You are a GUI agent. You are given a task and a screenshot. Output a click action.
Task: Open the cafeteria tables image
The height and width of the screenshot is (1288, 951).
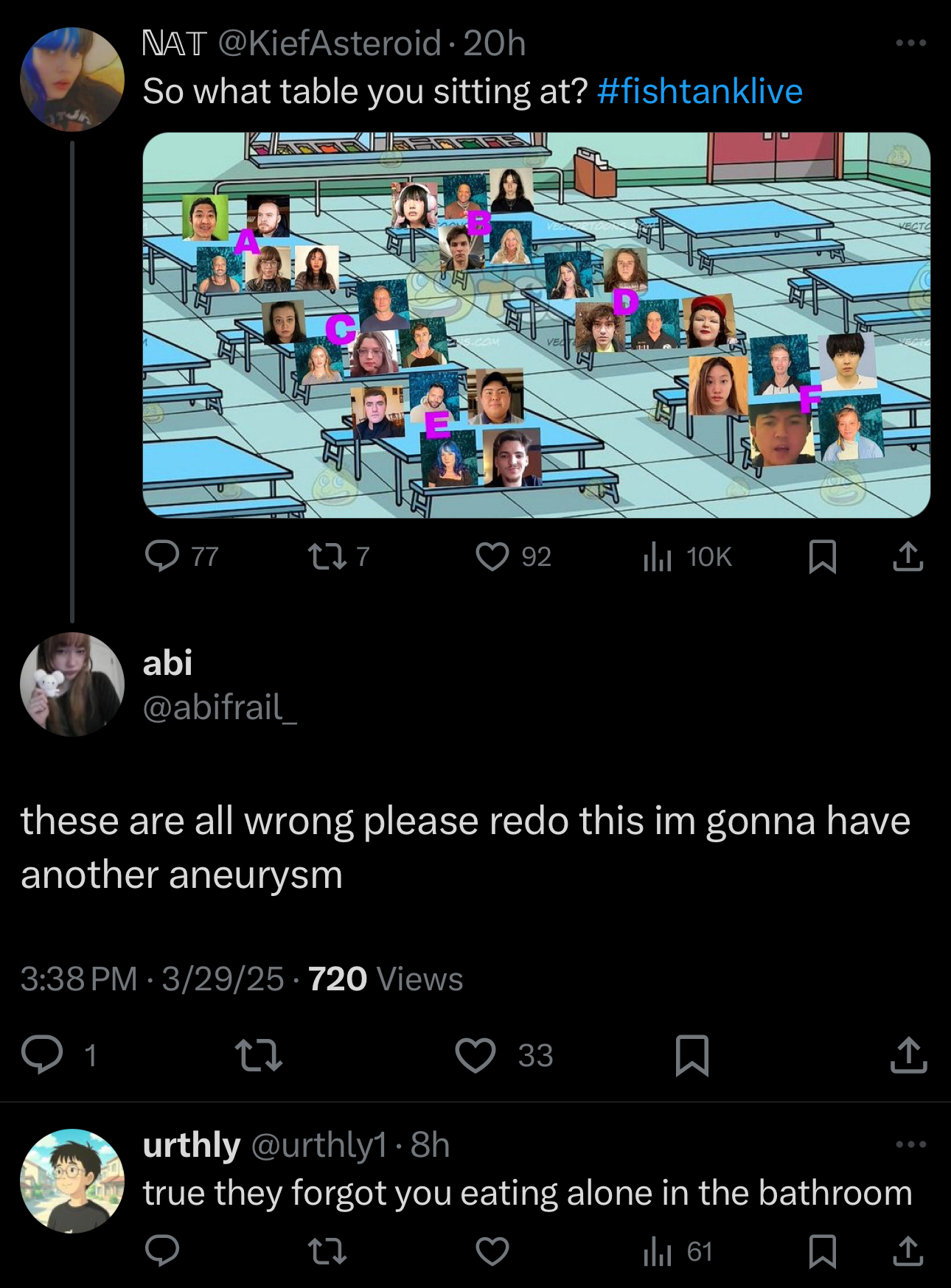point(536,325)
